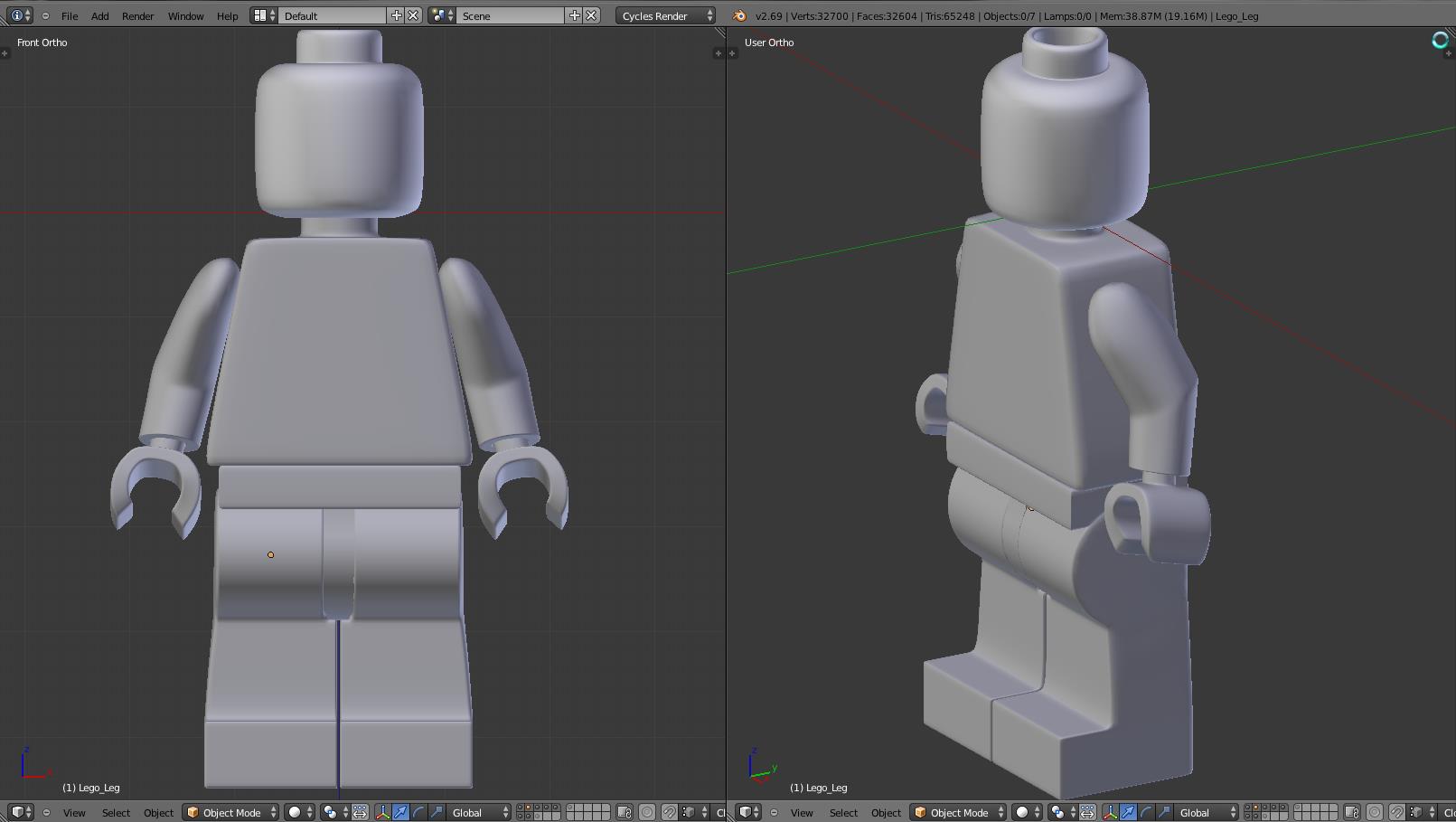The height and width of the screenshot is (822, 1456).
Task: Toggle manipulate center points in right viewport
Action: click(1087, 812)
